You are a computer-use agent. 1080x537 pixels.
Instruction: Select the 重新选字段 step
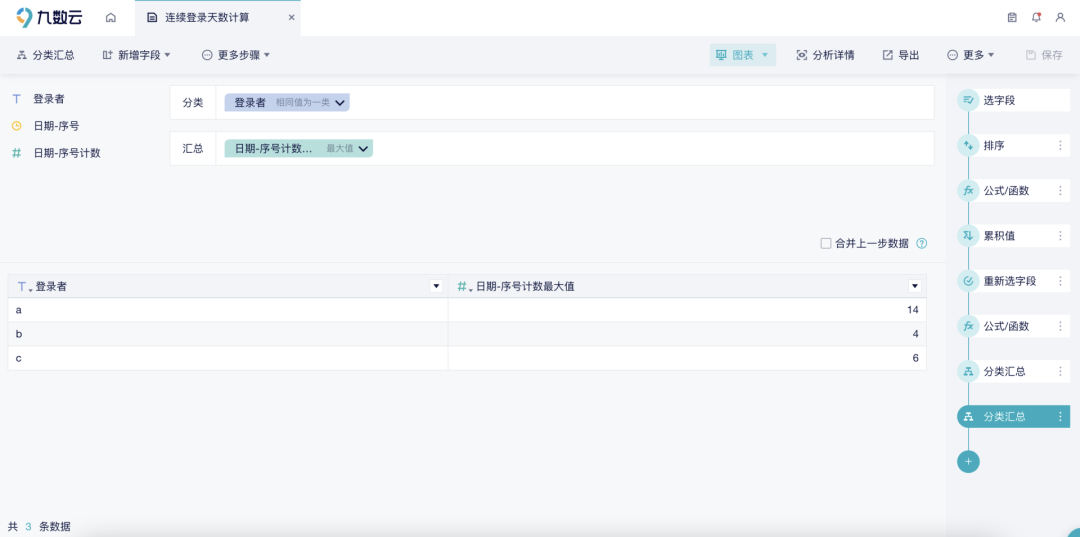[x=1013, y=281]
